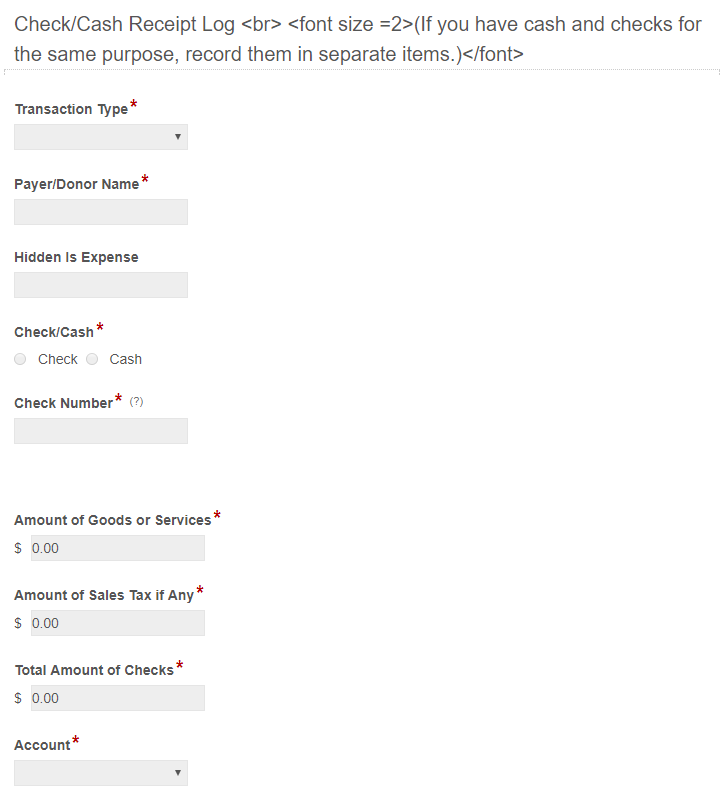Click the Amount of Sales Tax if Any label
This screenshot has height=803, width=722.
(104, 595)
